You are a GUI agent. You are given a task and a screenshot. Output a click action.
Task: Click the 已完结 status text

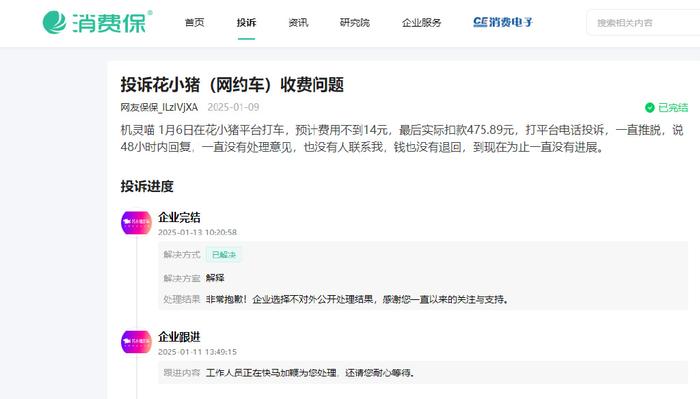673,108
